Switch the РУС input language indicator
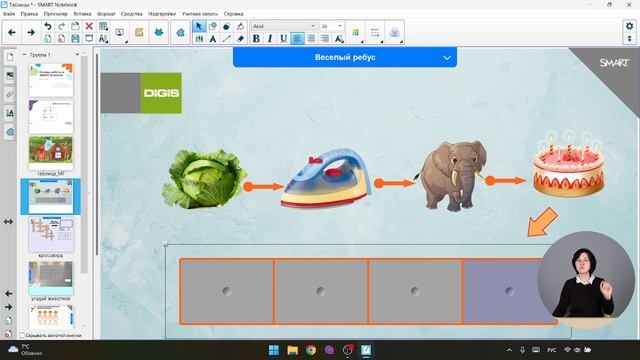Image resolution: width=640 pixels, height=360 pixels. click(551, 350)
